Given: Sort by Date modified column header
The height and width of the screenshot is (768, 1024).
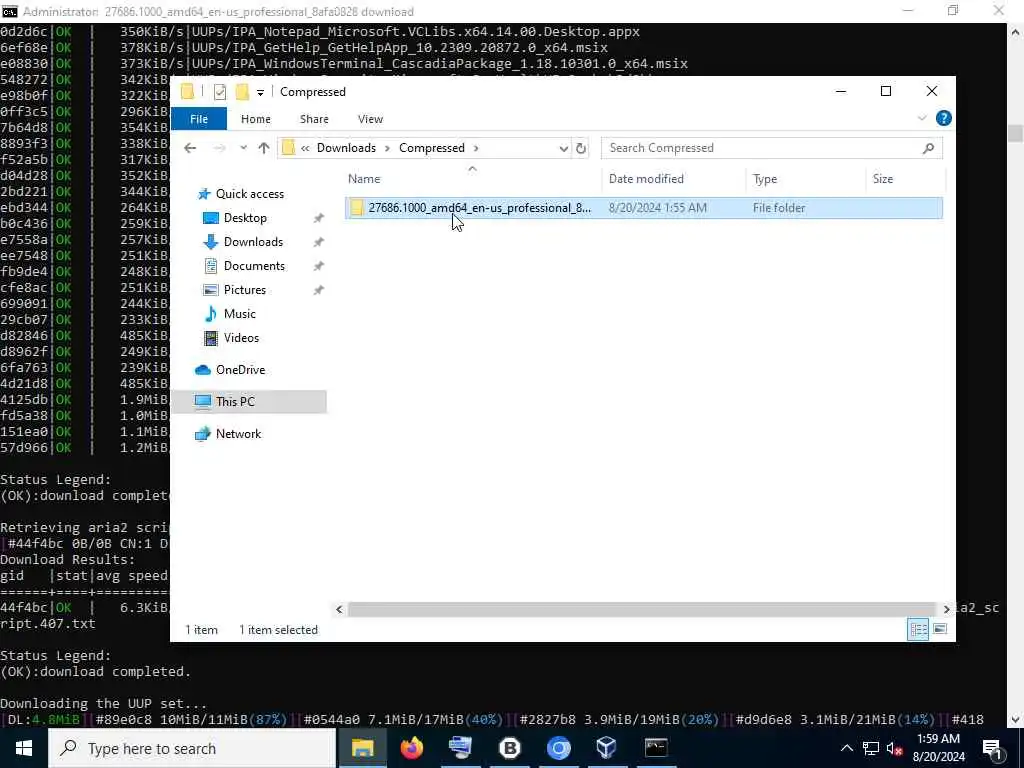Looking at the screenshot, I should click(646, 179).
